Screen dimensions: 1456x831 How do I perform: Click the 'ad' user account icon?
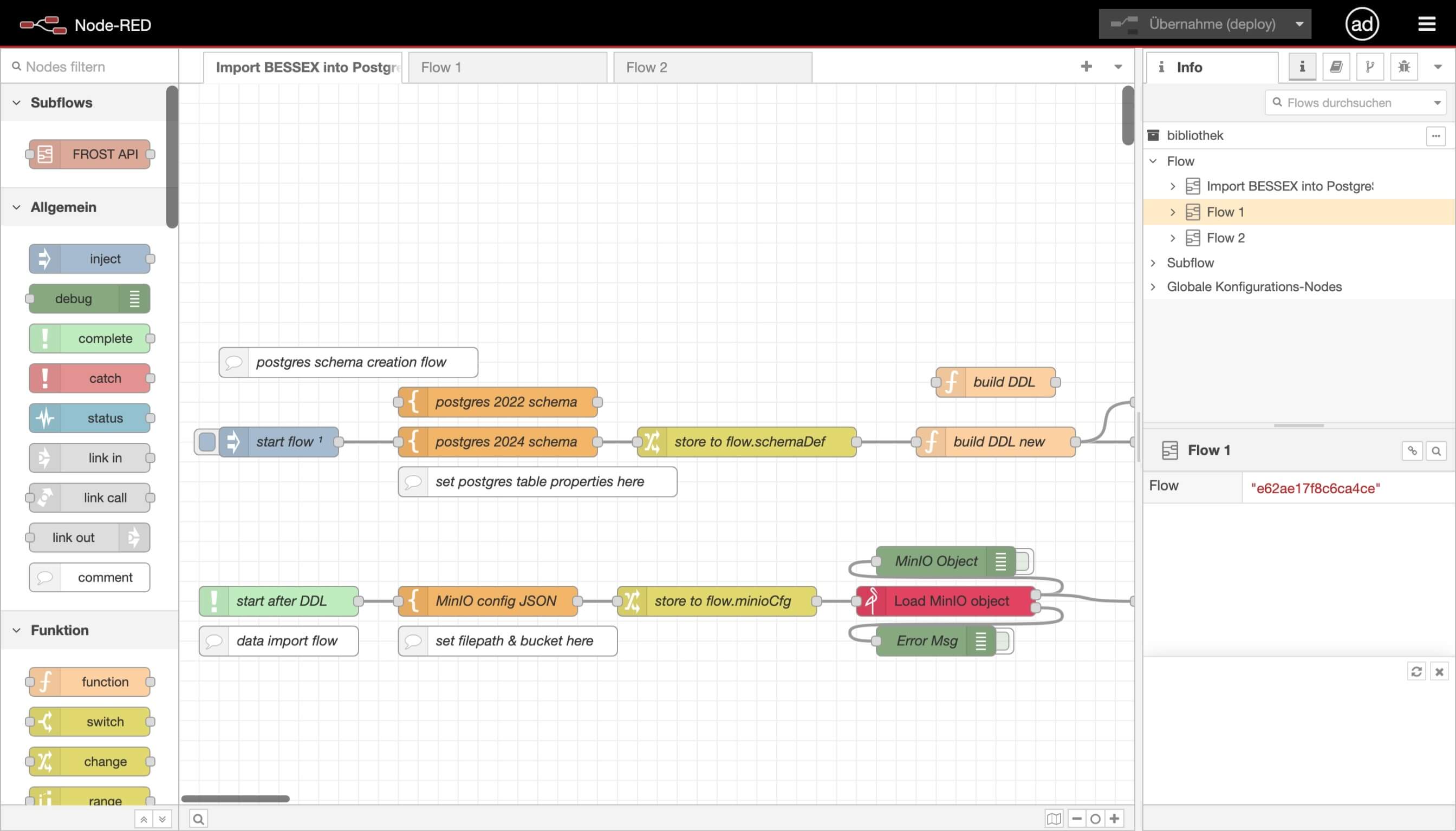(x=1362, y=23)
